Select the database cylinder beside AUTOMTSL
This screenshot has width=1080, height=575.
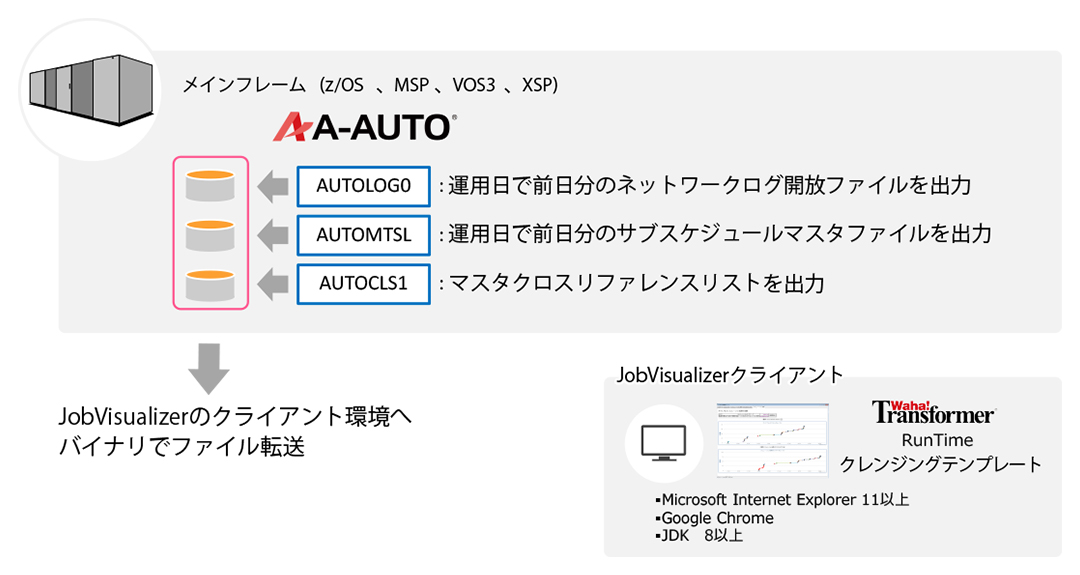210,236
